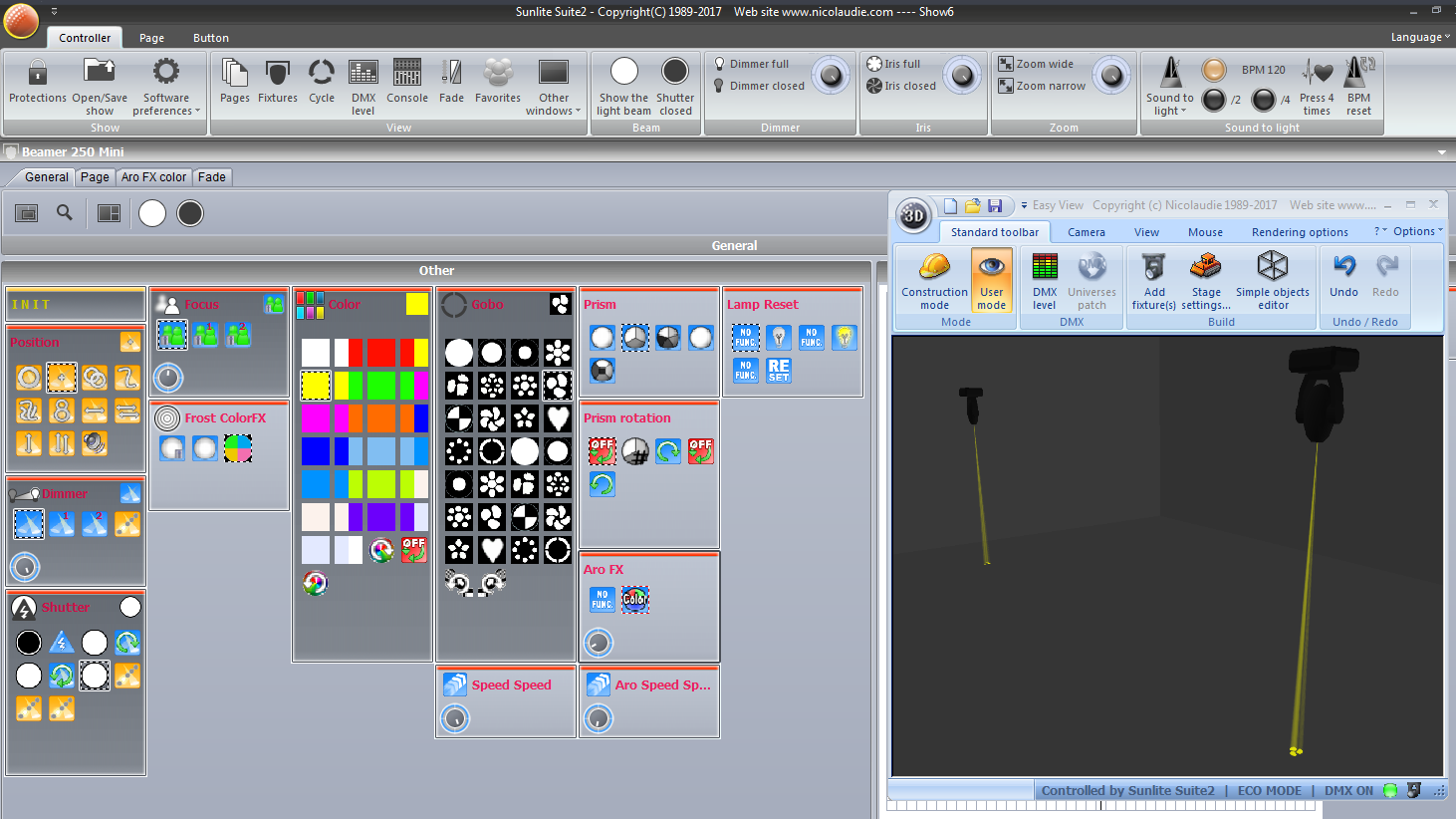This screenshot has height=819, width=1456.
Task: Toggle the BPM /2 divider button
Action: tap(1214, 100)
